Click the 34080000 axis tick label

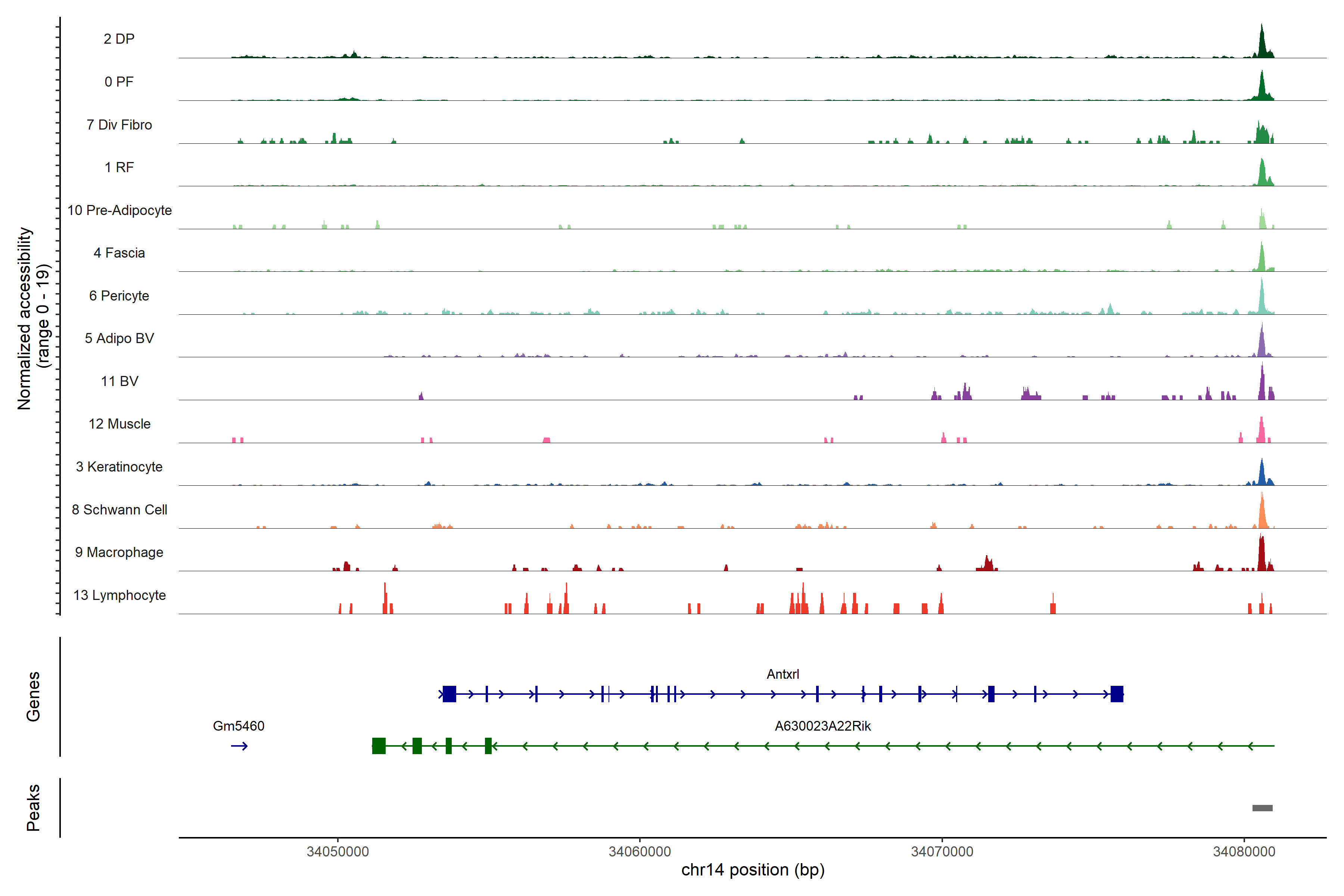[x=1244, y=852]
